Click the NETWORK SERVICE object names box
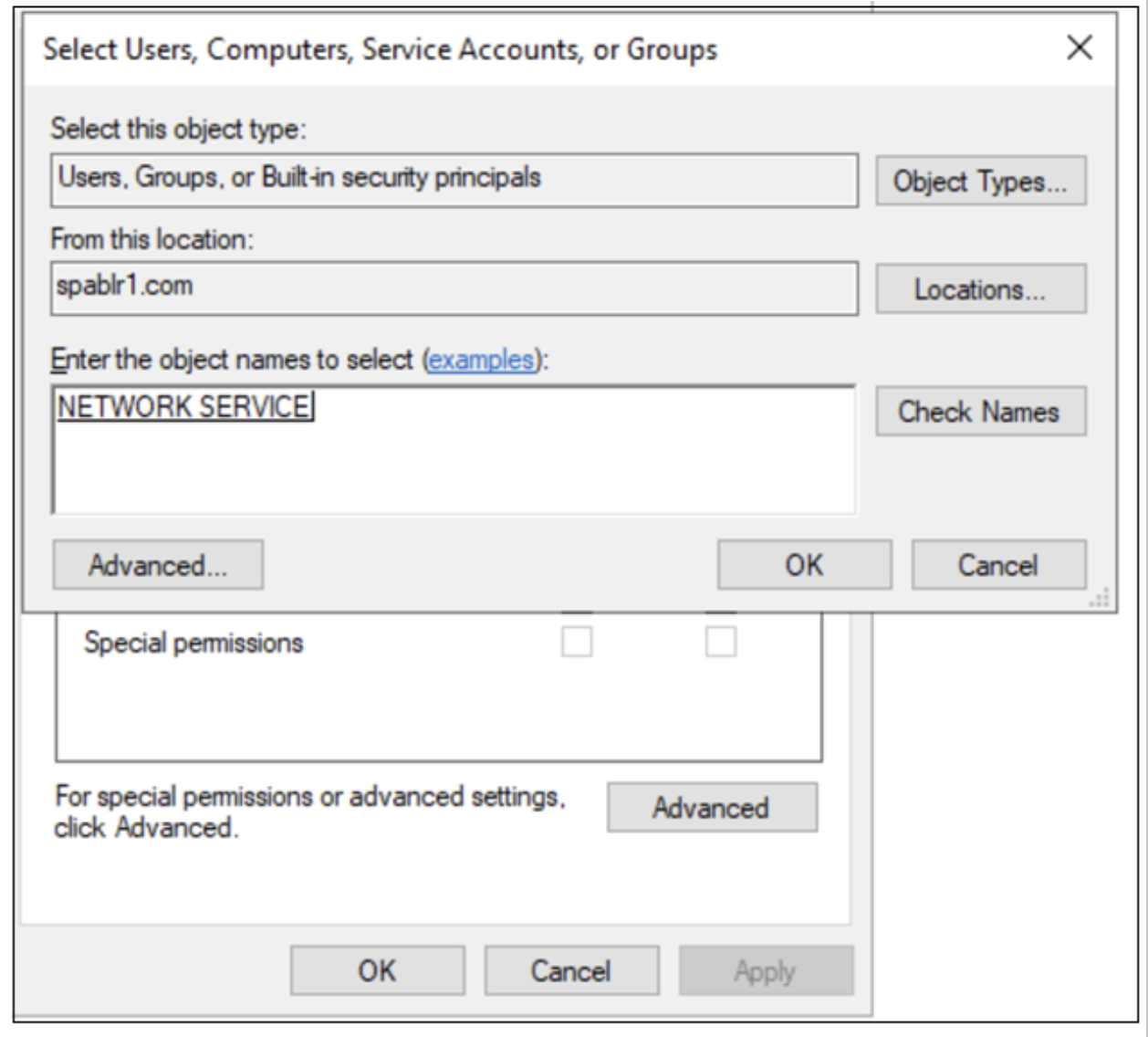 [454, 449]
